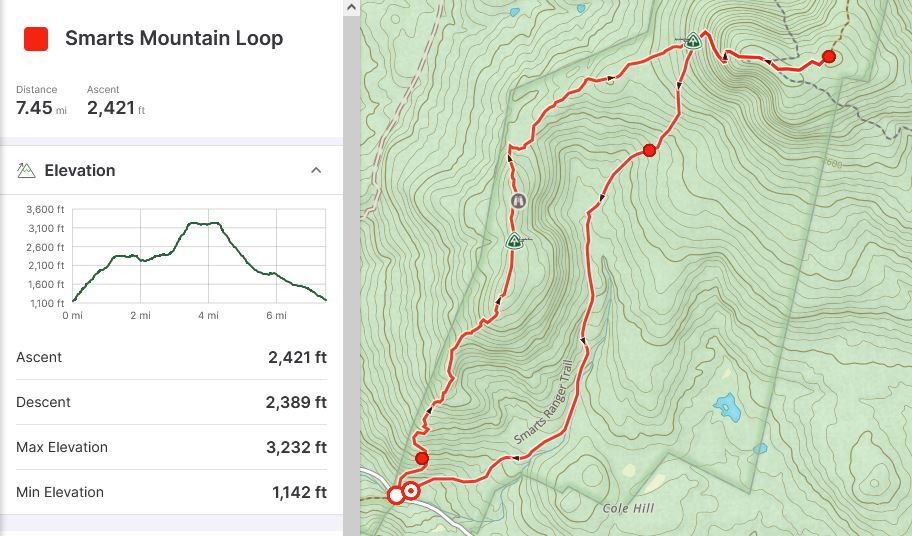This screenshot has width=912, height=536.
Task: Click the scroll up arrow above the map
Action: [x=351, y=8]
